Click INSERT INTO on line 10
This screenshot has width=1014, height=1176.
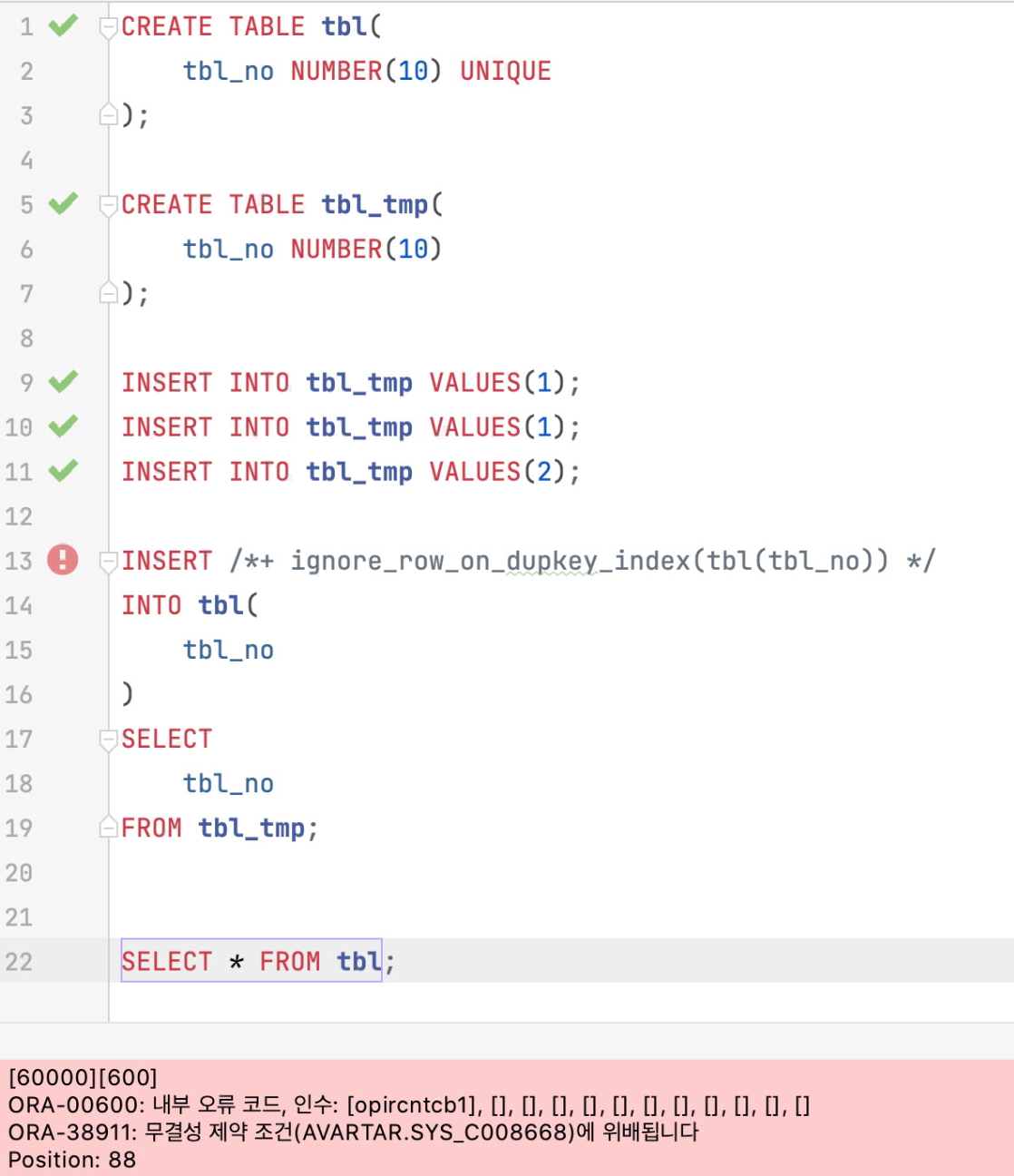point(205,427)
